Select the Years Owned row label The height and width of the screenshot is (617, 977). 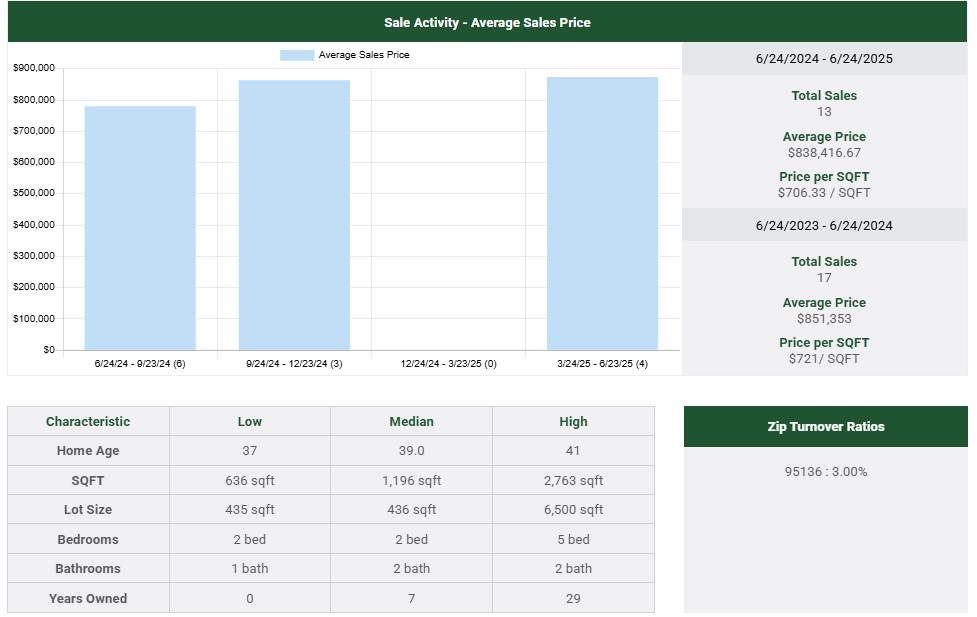coord(88,598)
